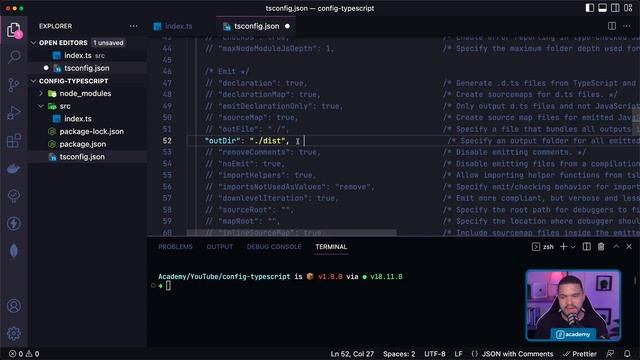Image resolution: width=640 pixels, height=360 pixels.
Task: Click the 1 unsaved badge
Action: tap(108, 42)
